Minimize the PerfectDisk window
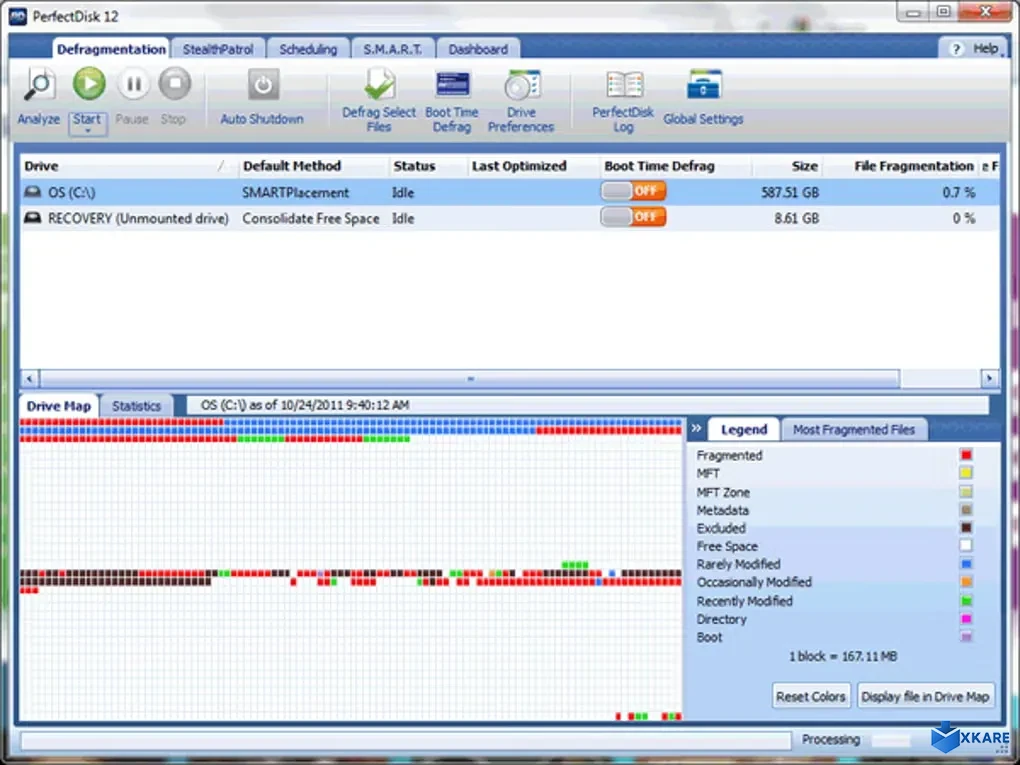 [914, 12]
